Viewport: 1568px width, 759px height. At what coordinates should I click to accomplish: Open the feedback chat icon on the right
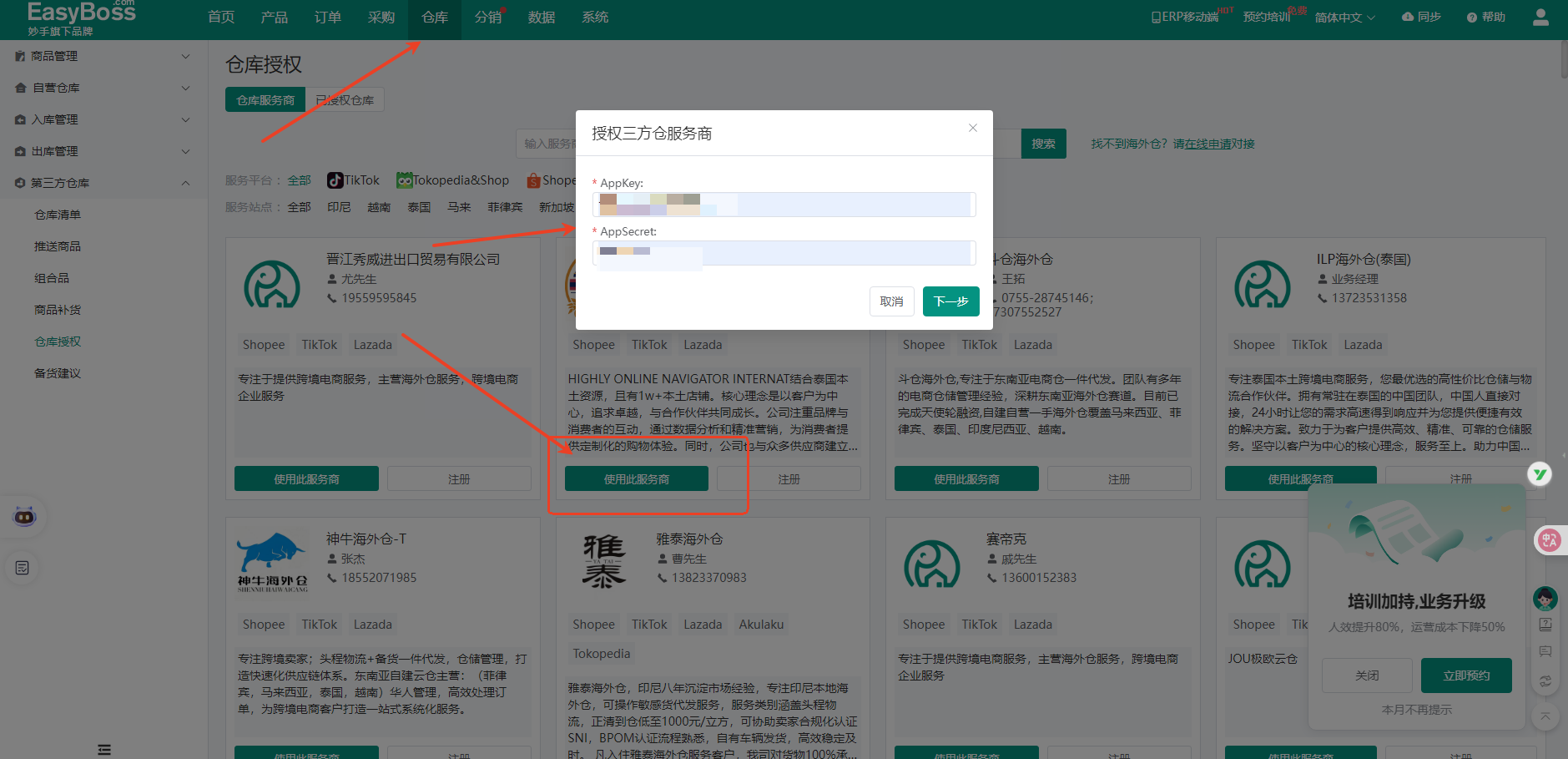pos(1545,652)
